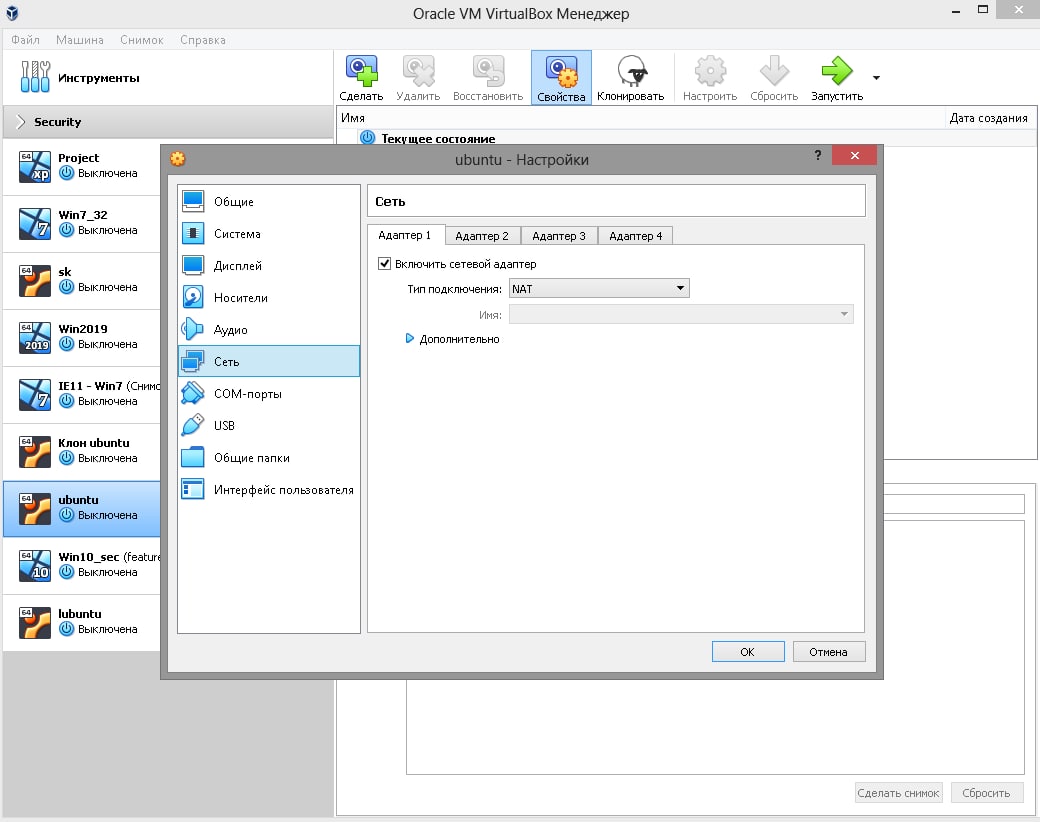Image resolution: width=1040 pixels, height=822 pixels.
Task: Open Общие папки settings category
Action: pyautogui.click(x=269, y=457)
